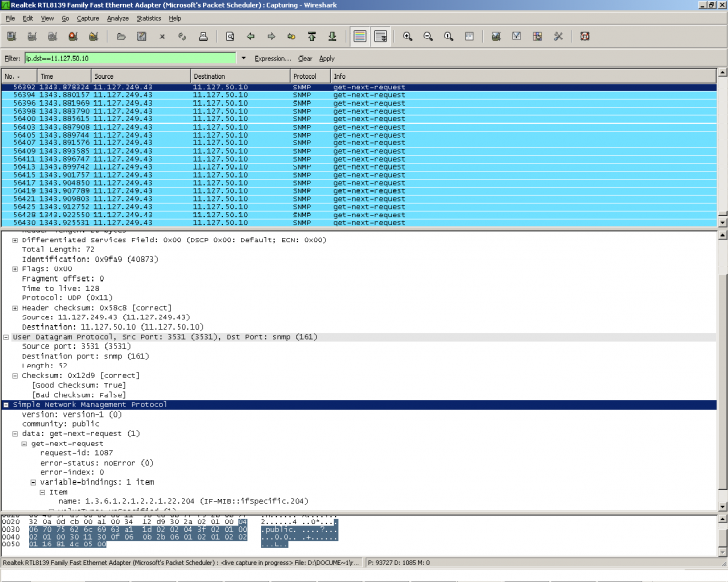The image size is (728, 582).
Task: Click the Print packets toolbar icon
Action: pyautogui.click(x=203, y=36)
